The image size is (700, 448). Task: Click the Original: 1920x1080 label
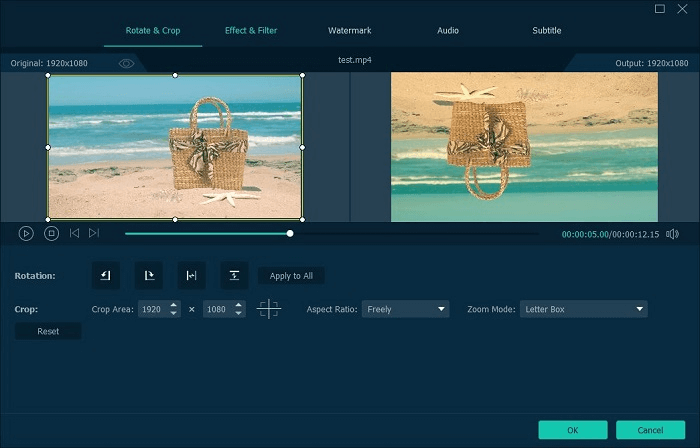coord(49,63)
